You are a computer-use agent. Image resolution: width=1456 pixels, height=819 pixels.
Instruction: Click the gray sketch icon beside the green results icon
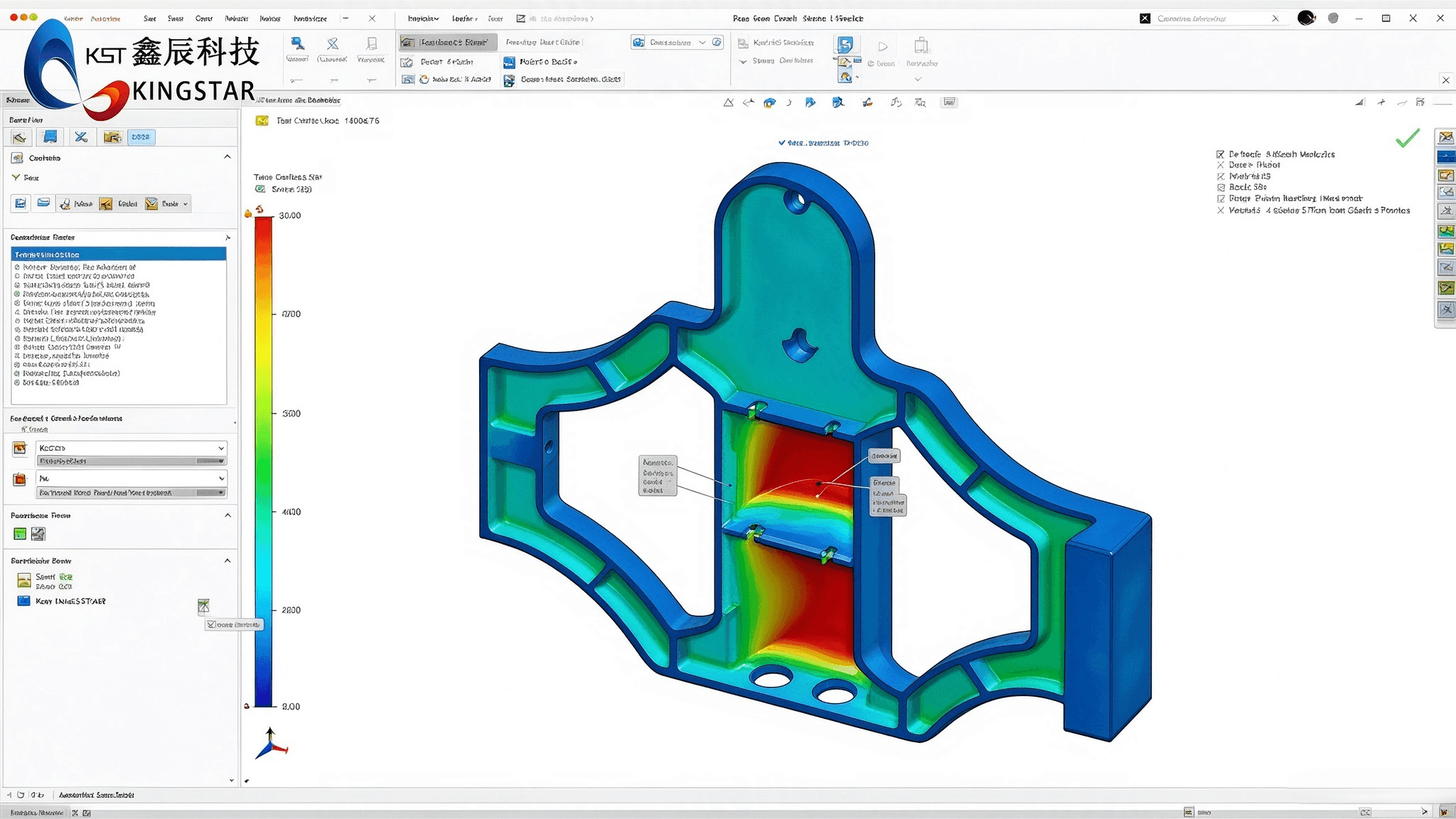[38, 534]
